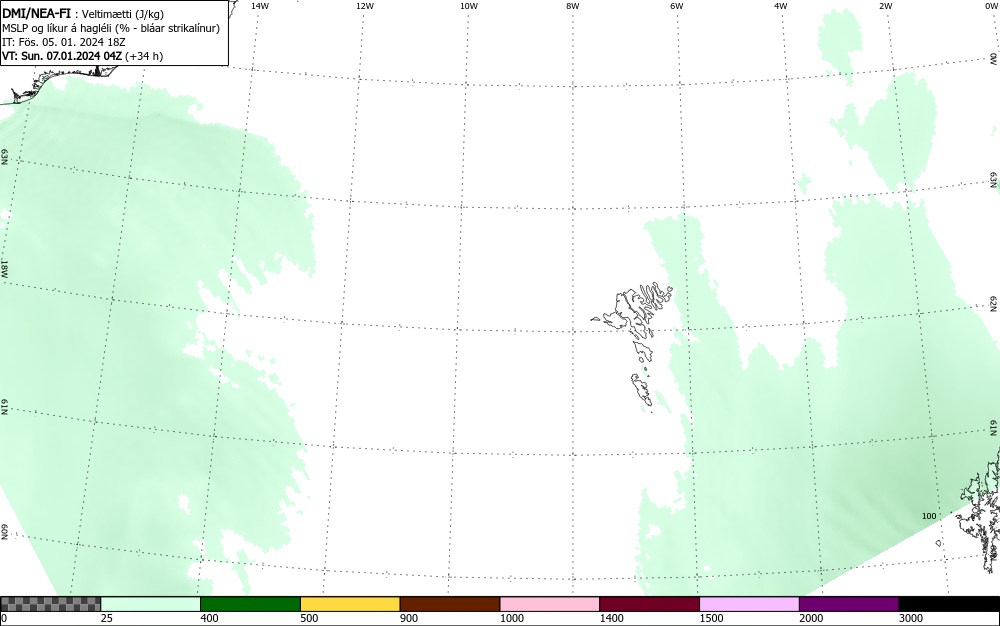Screen dimensions: 1000x626
Task: Click the '(+34 h)' forecast offset text
Action: [144, 56]
